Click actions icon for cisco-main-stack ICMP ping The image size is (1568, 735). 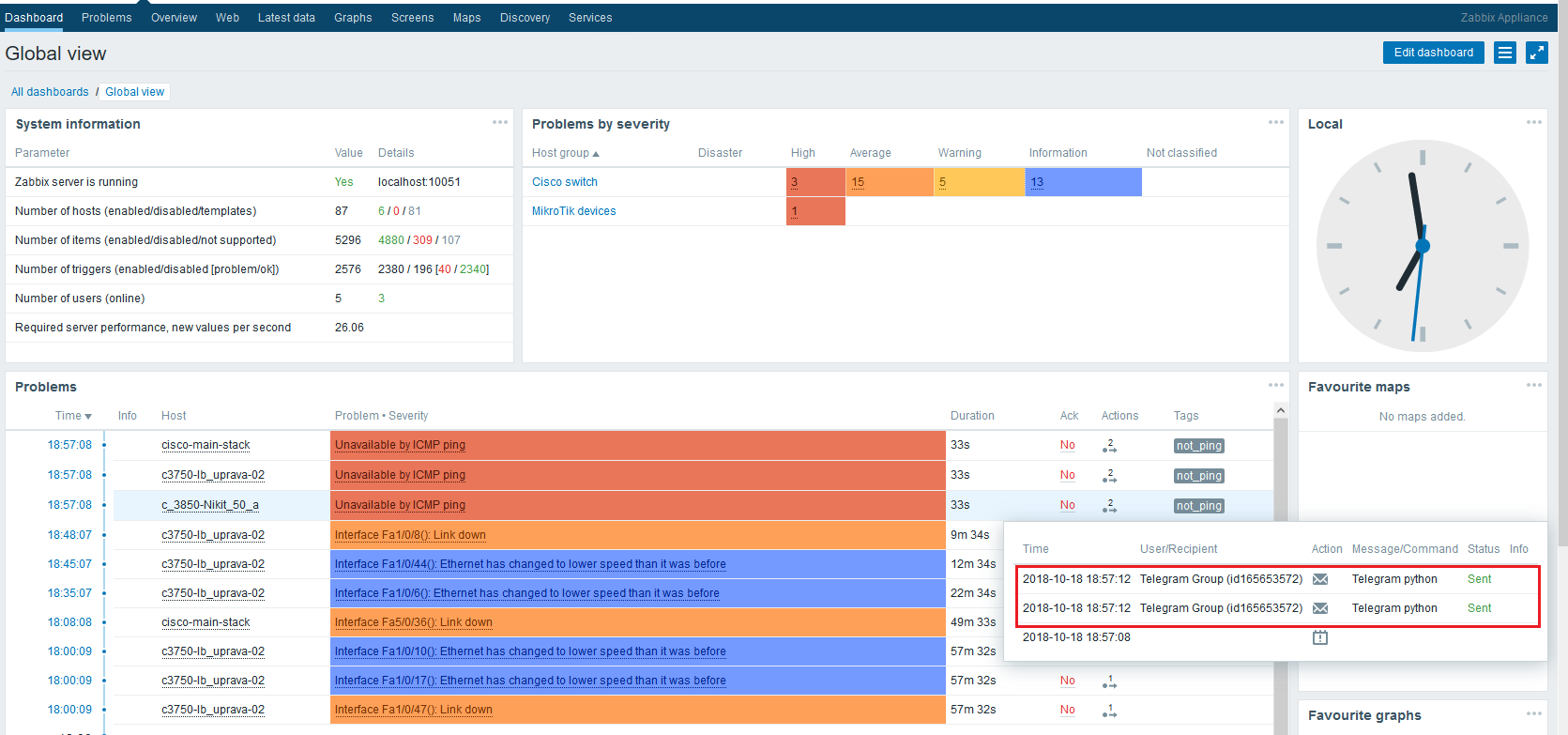(1109, 446)
